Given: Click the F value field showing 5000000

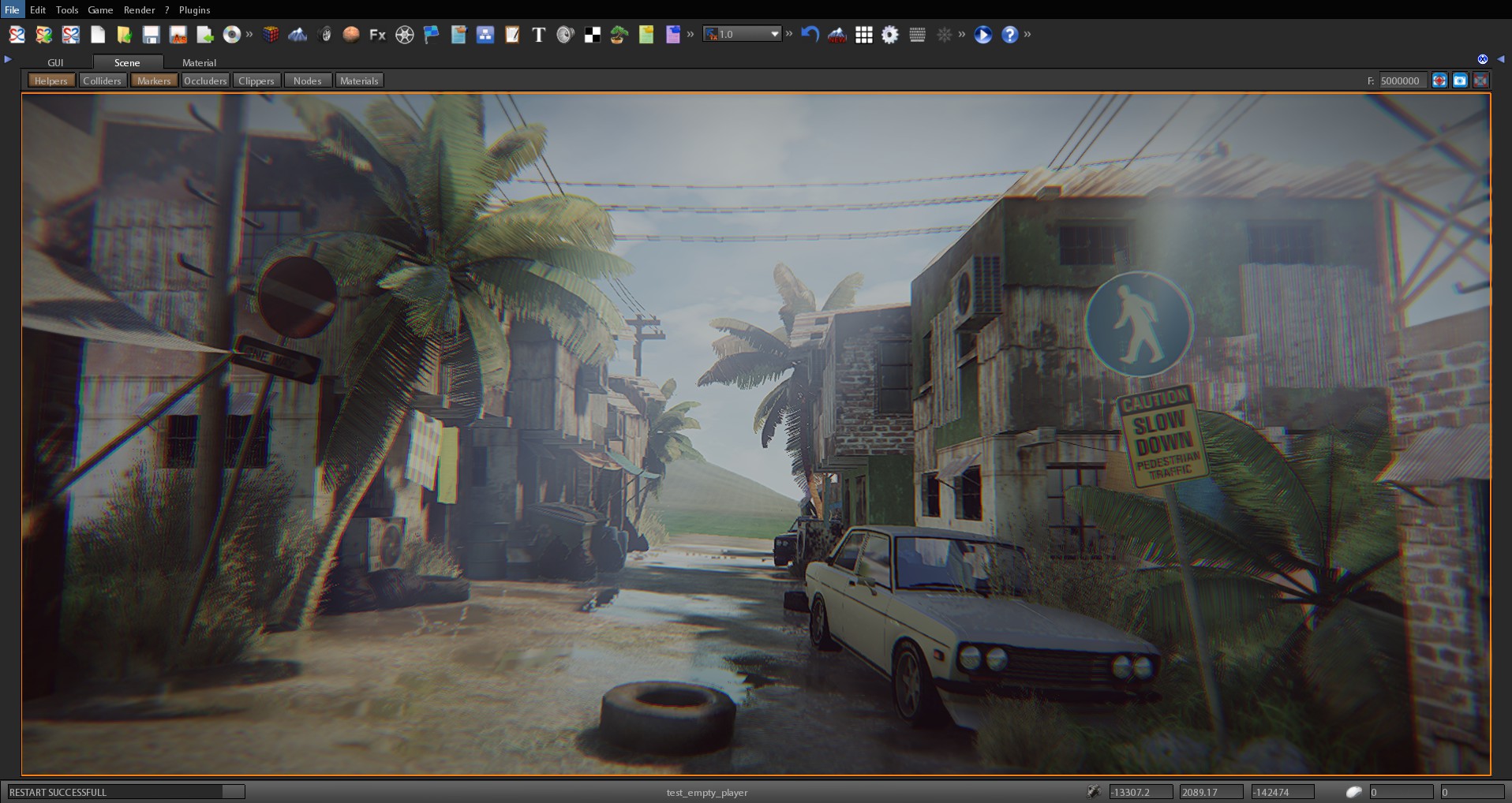Looking at the screenshot, I should (1403, 80).
